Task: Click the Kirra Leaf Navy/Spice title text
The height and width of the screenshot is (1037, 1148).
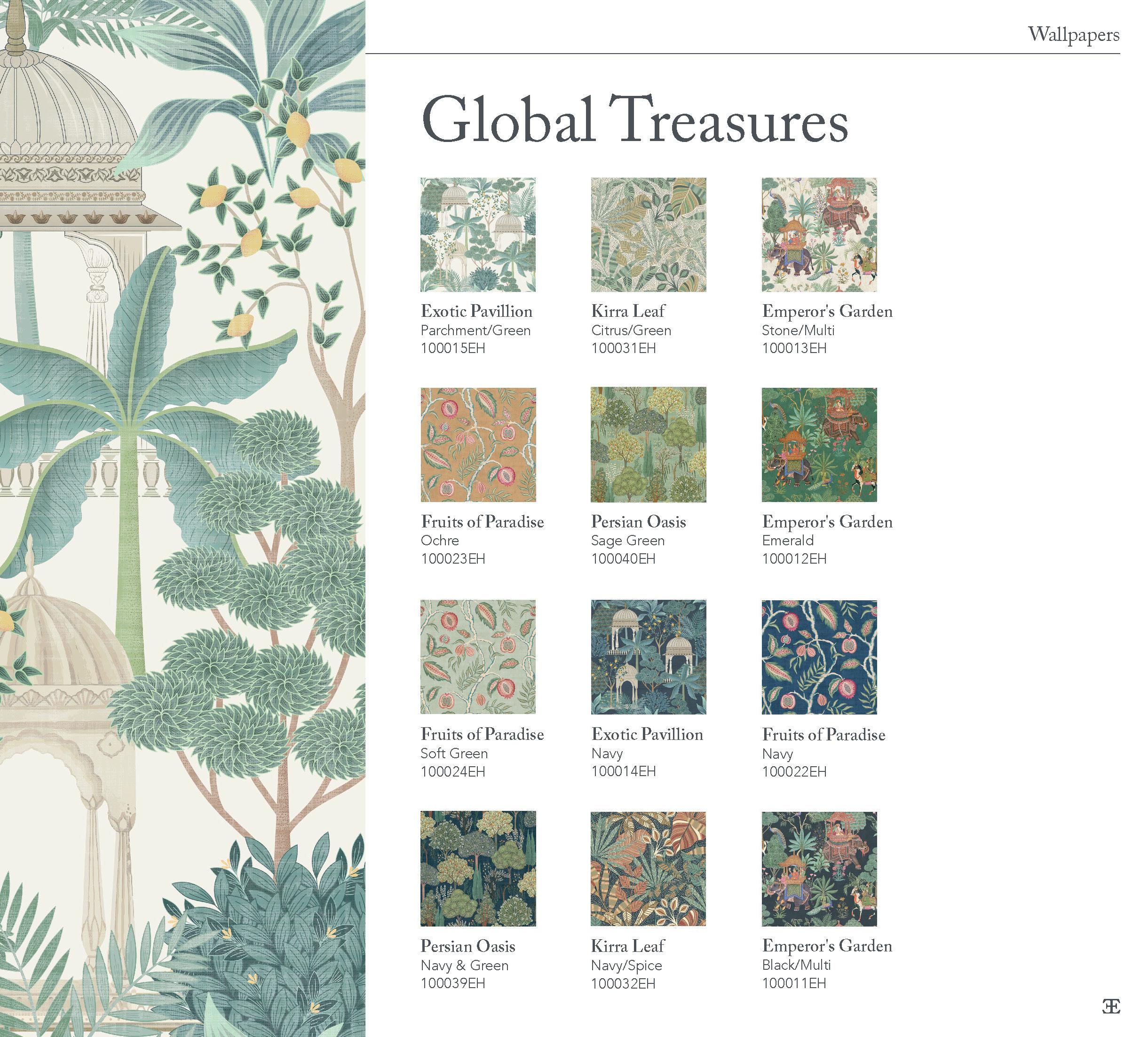Action: point(627,946)
